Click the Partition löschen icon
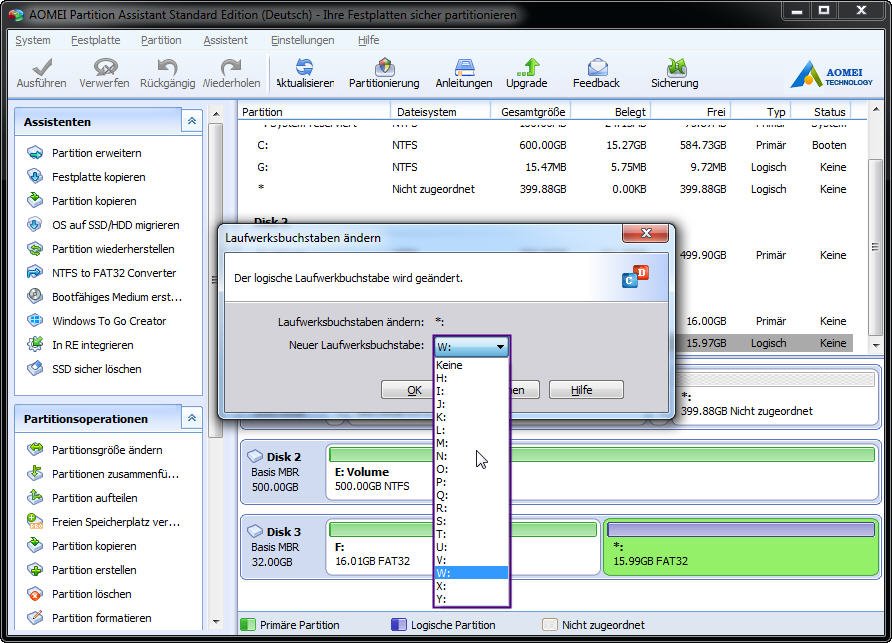 coord(35,593)
